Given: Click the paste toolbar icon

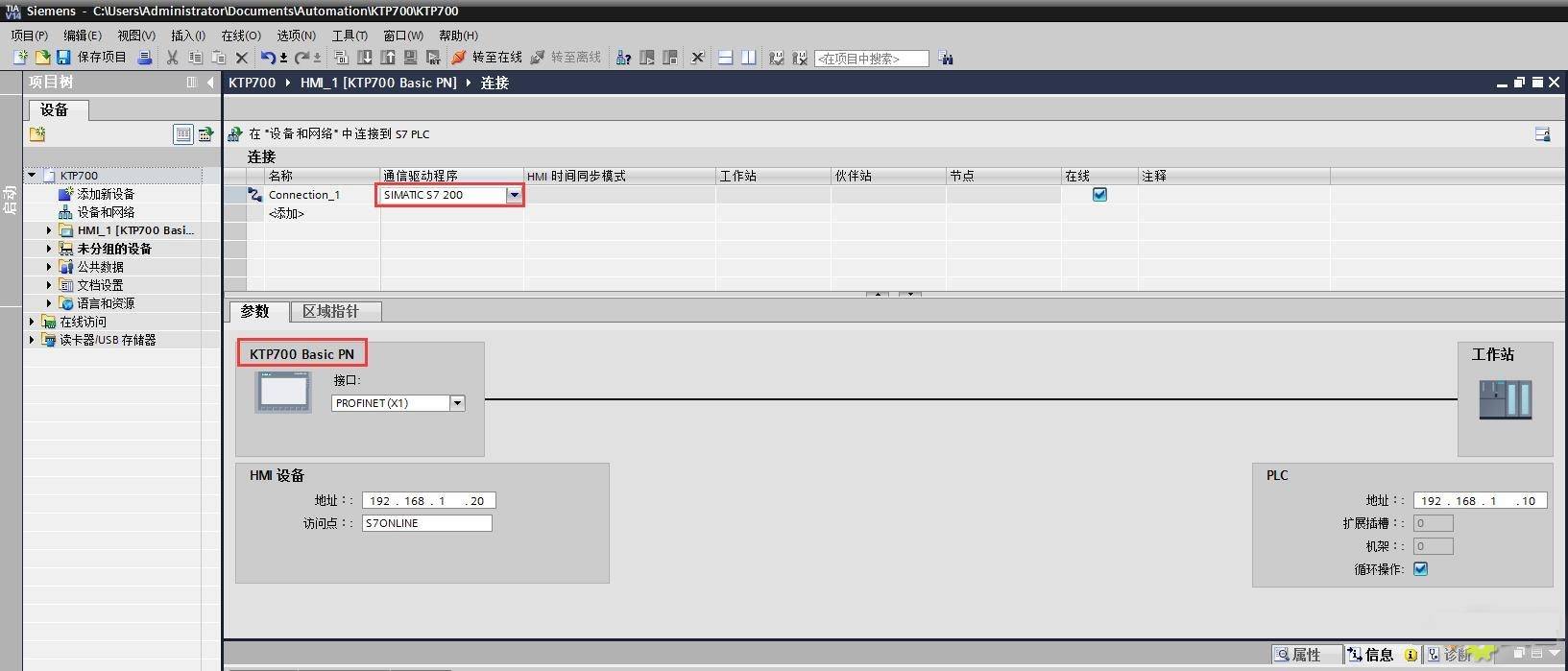Looking at the screenshot, I should click(x=219, y=58).
